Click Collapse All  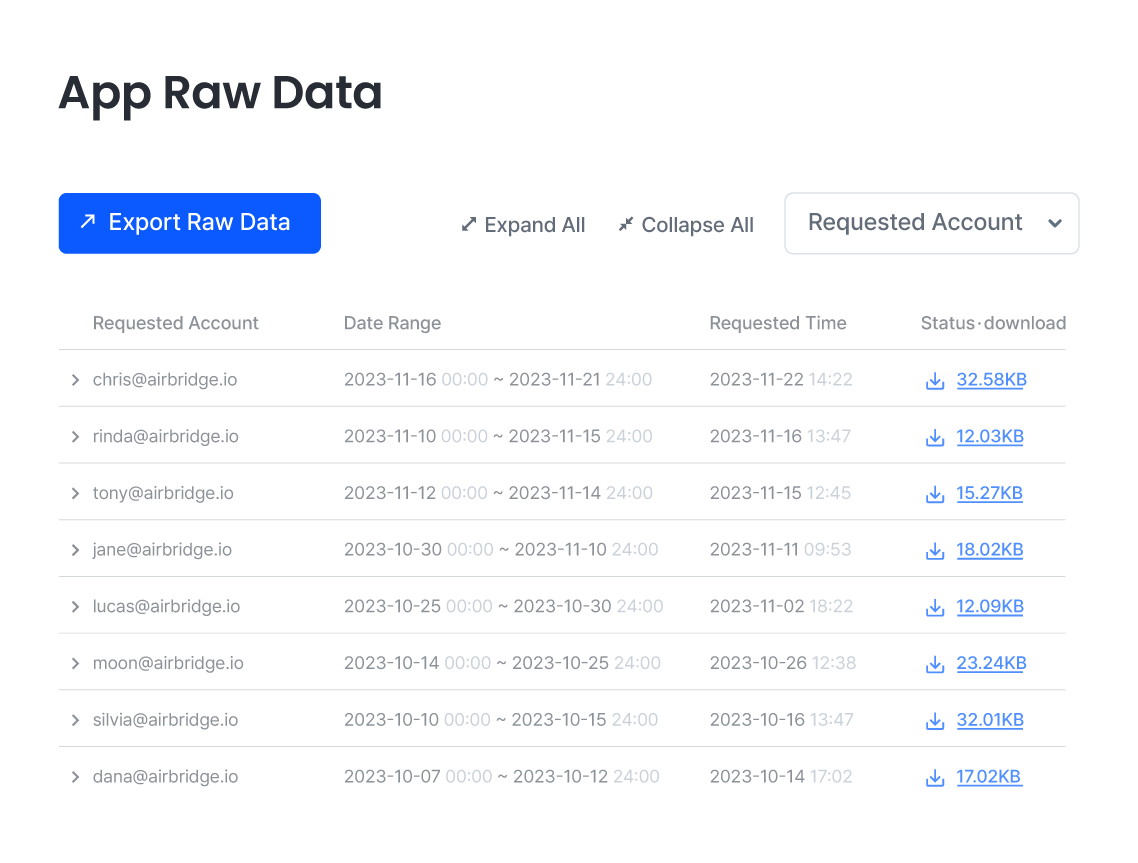coord(686,225)
